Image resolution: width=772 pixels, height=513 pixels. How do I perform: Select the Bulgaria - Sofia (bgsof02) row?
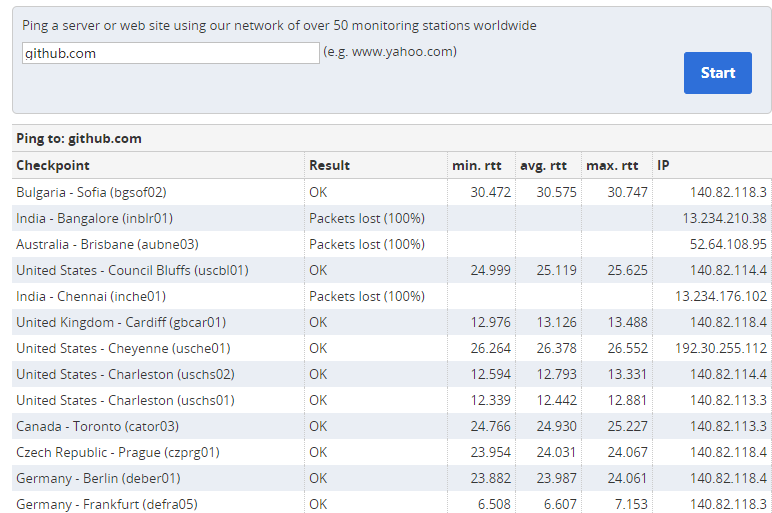(392, 192)
